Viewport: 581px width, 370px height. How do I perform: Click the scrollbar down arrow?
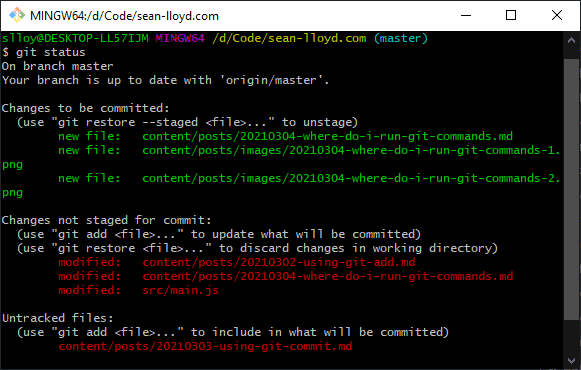(x=571, y=360)
